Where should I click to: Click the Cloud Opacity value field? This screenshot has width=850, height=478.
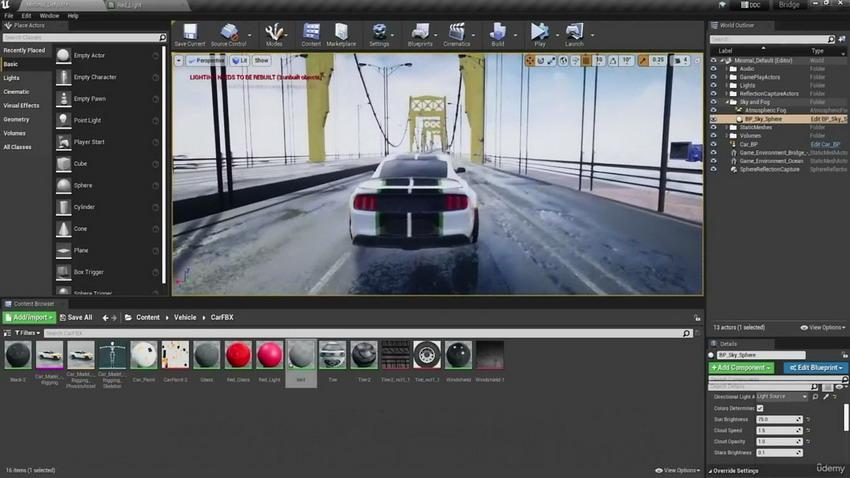click(x=778, y=442)
